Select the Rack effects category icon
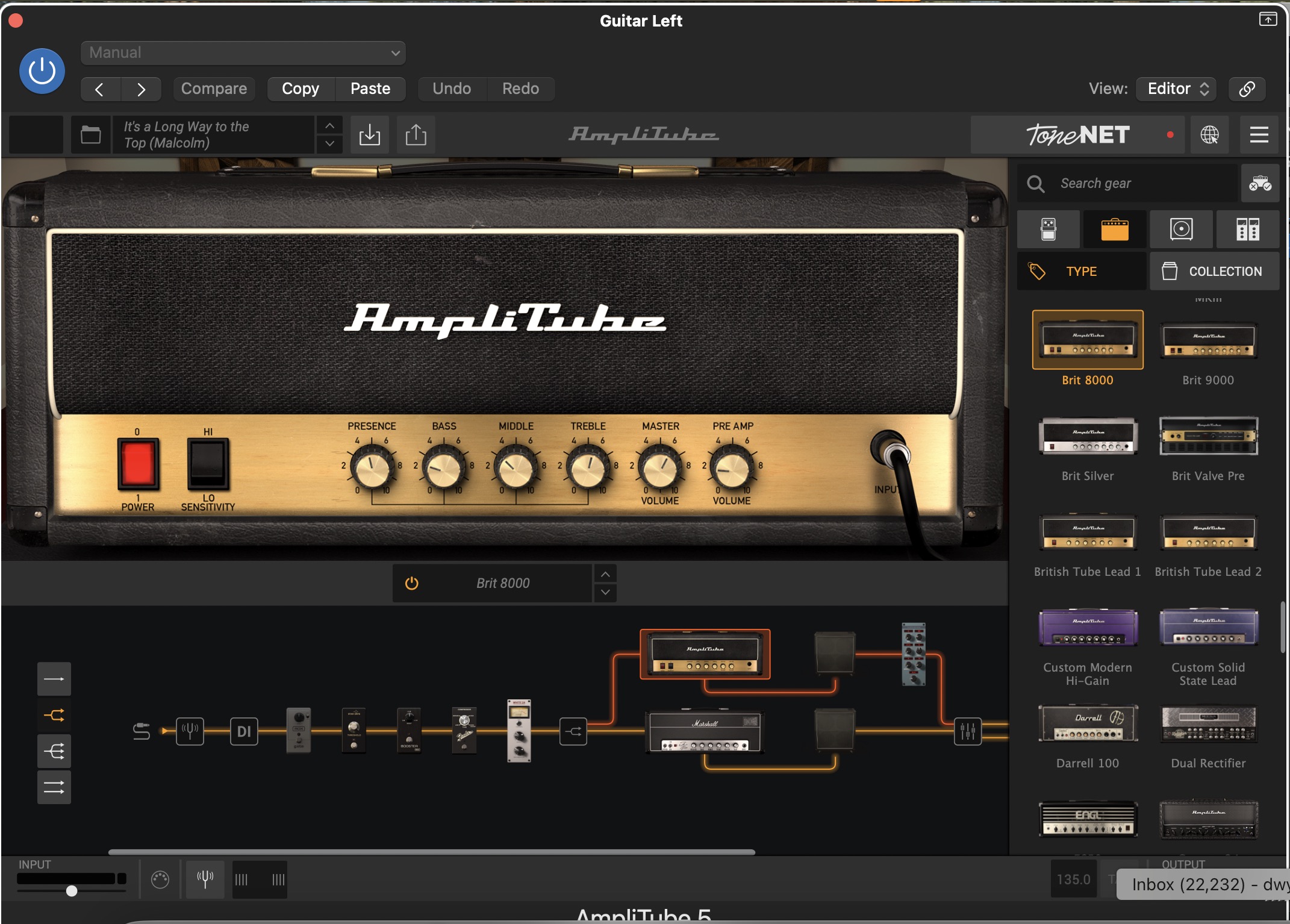This screenshot has width=1290, height=924. point(1247,229)
